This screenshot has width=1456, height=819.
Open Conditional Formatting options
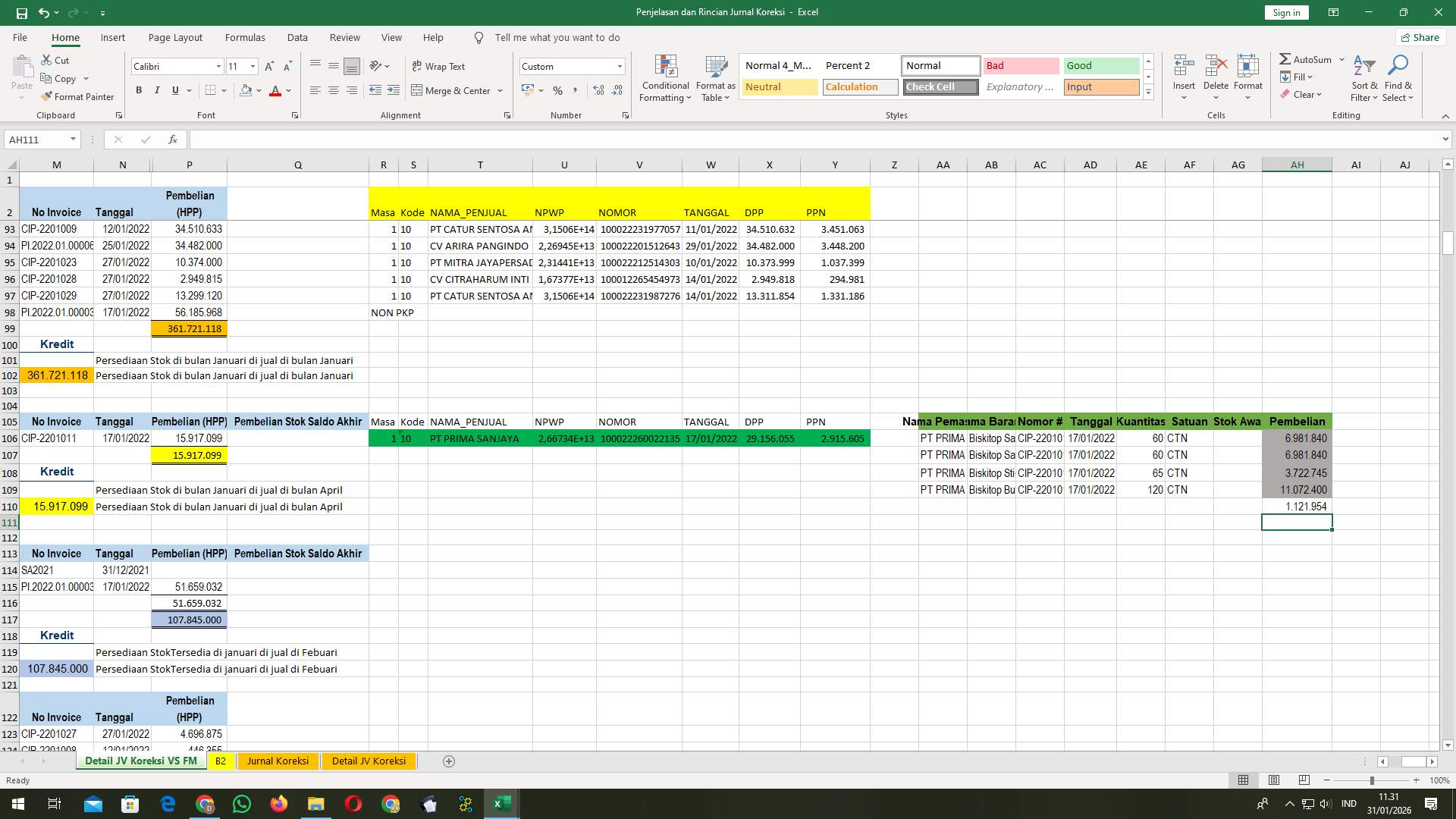click(665, 78)
